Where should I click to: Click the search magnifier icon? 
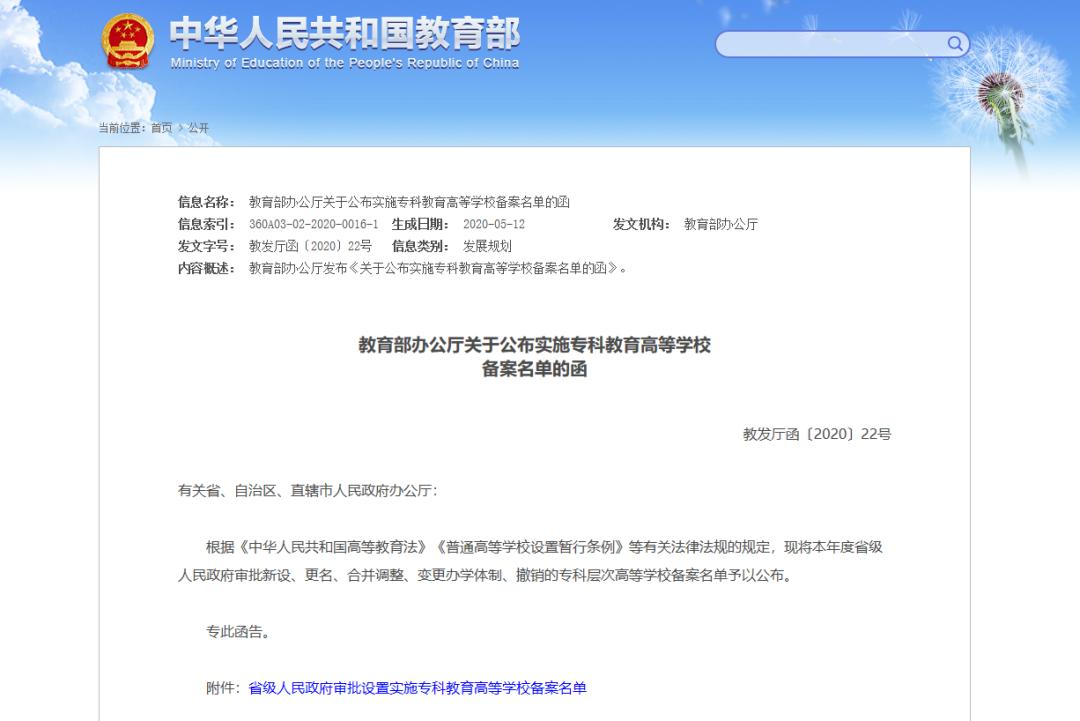tap(956, 44)
